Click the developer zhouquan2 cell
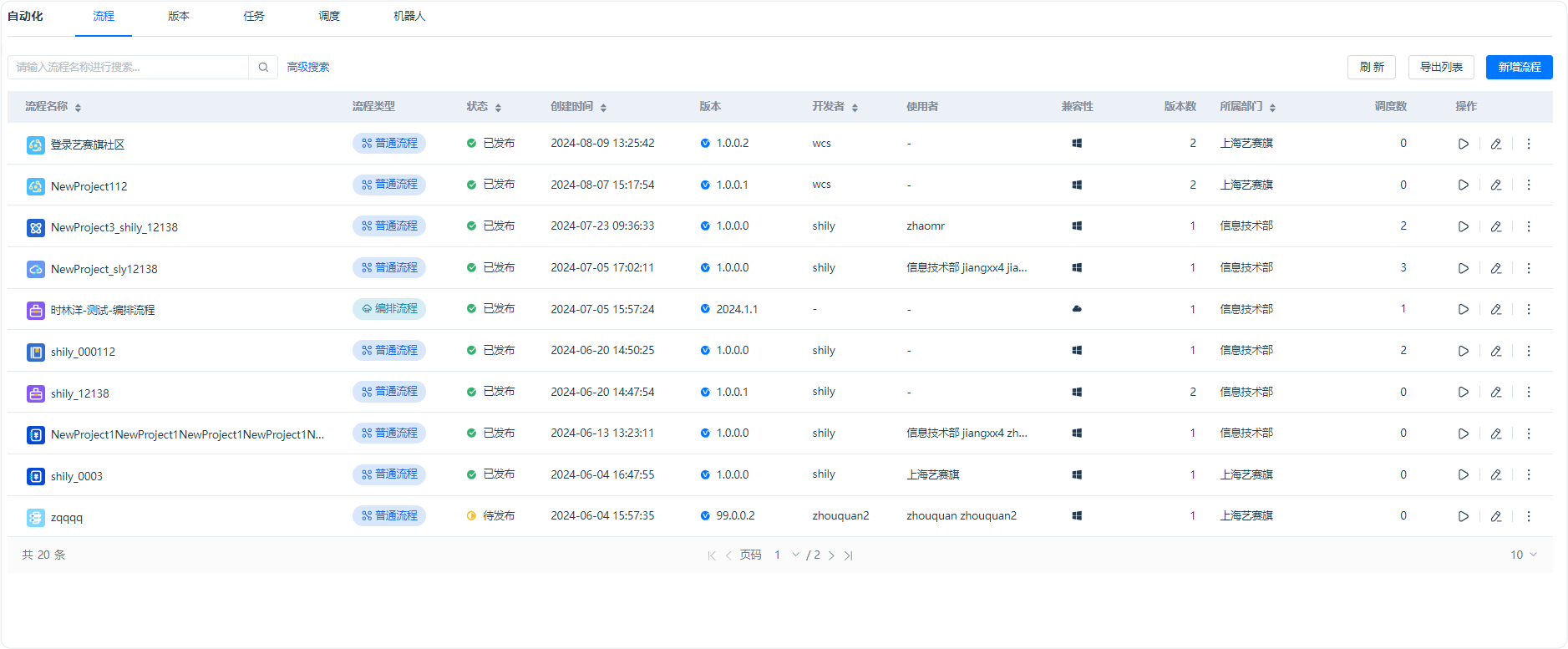This screenshot has width=1568, height=649. pyautogui.click(x=840, y=516)
